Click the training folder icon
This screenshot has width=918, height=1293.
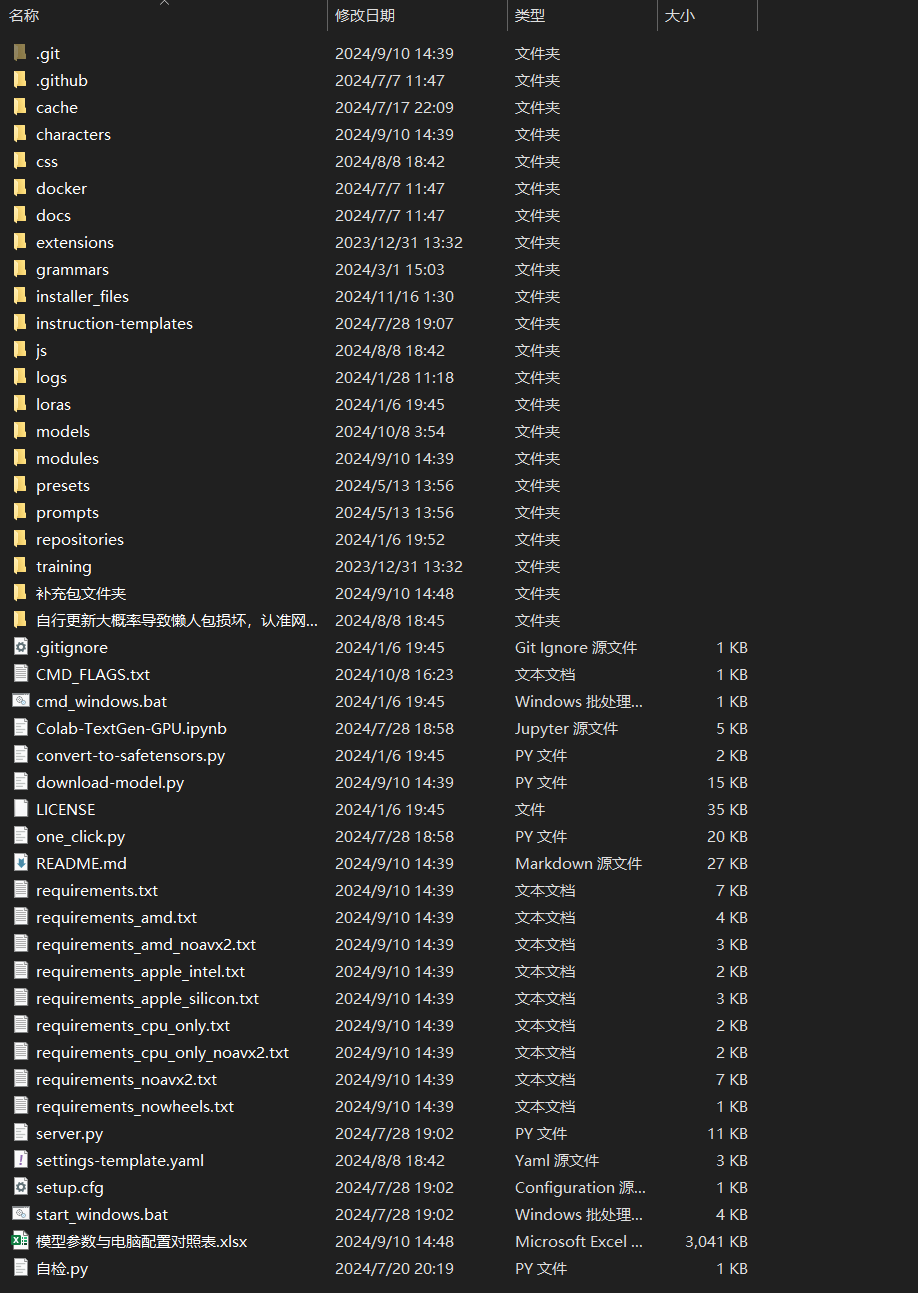[x=20, y=566]
